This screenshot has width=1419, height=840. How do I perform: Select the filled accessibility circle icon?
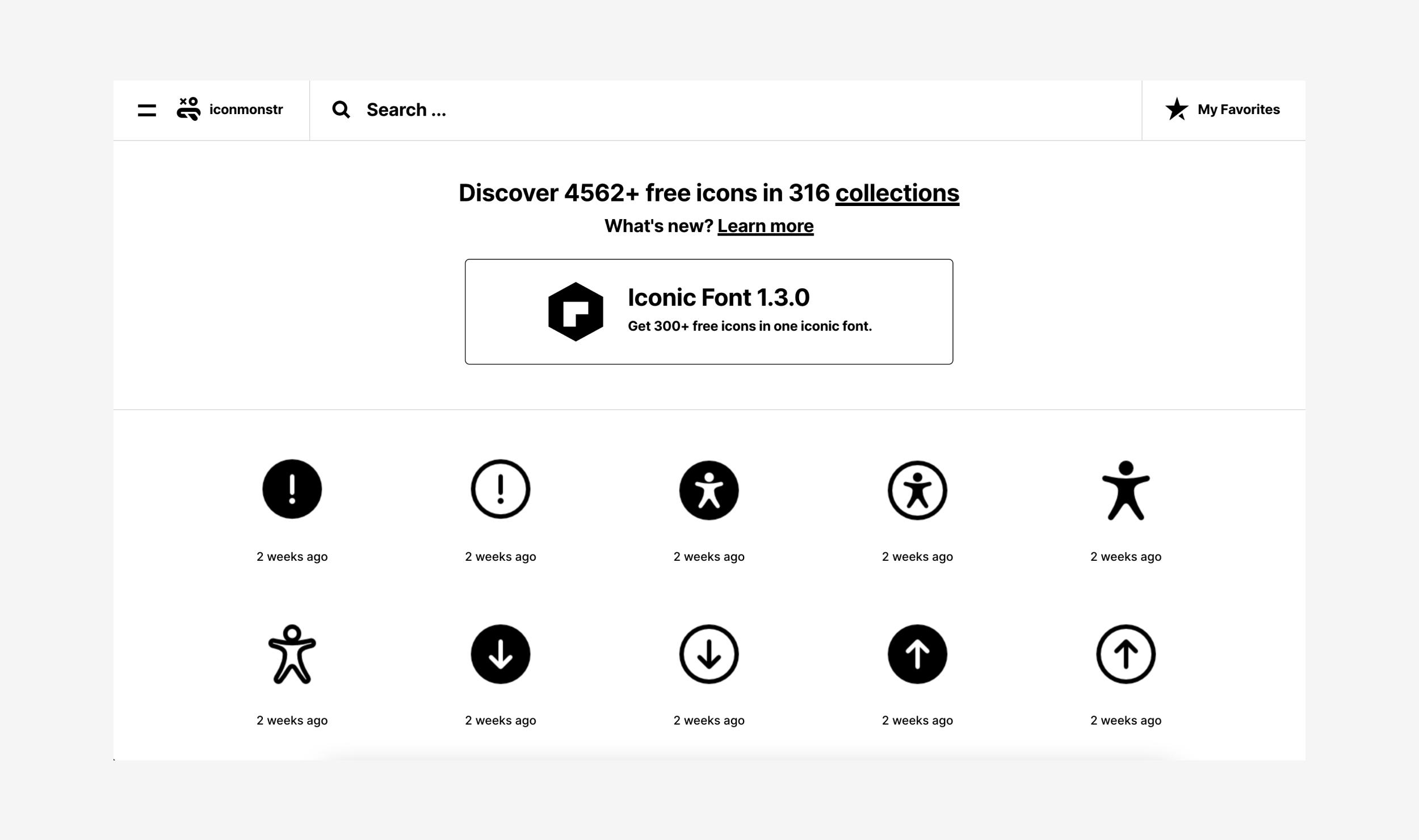click(x=708, y=490)
